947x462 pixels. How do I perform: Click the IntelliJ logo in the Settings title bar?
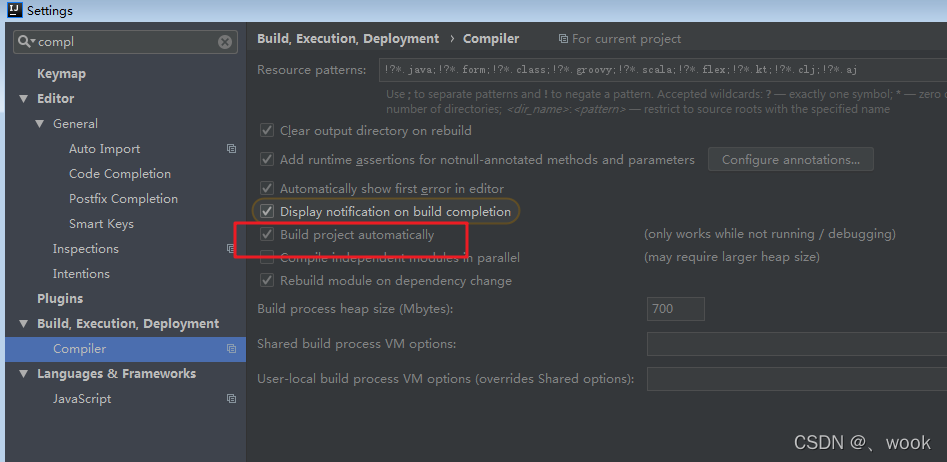pos(14,10)
